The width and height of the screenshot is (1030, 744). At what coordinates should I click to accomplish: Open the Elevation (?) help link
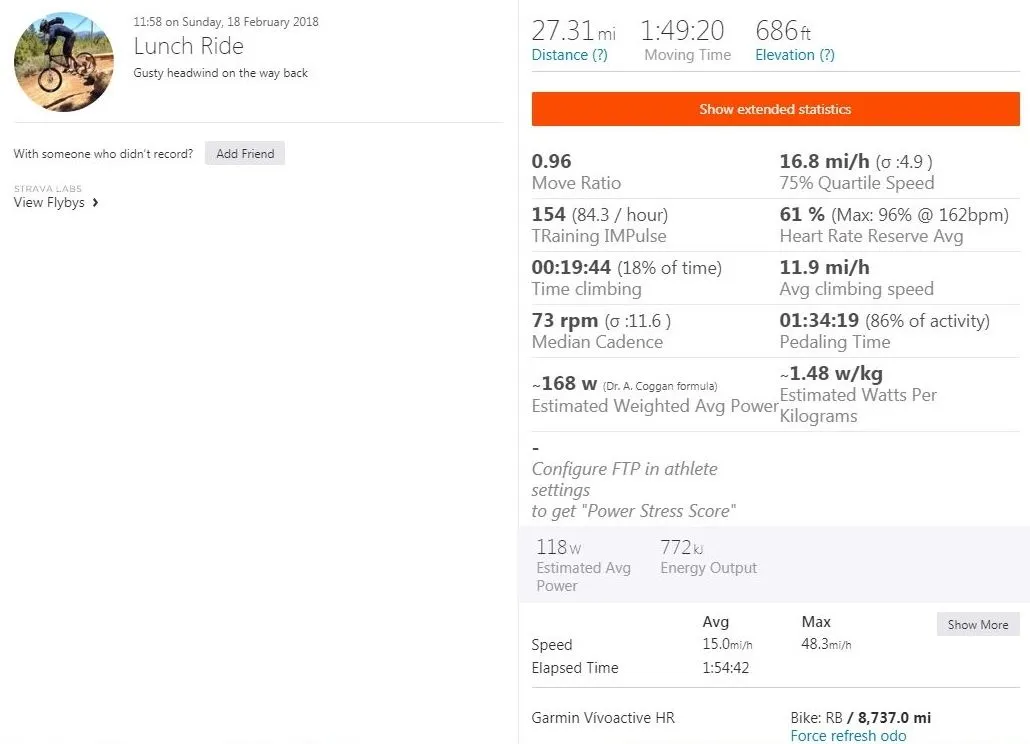[x=795, y=55]
